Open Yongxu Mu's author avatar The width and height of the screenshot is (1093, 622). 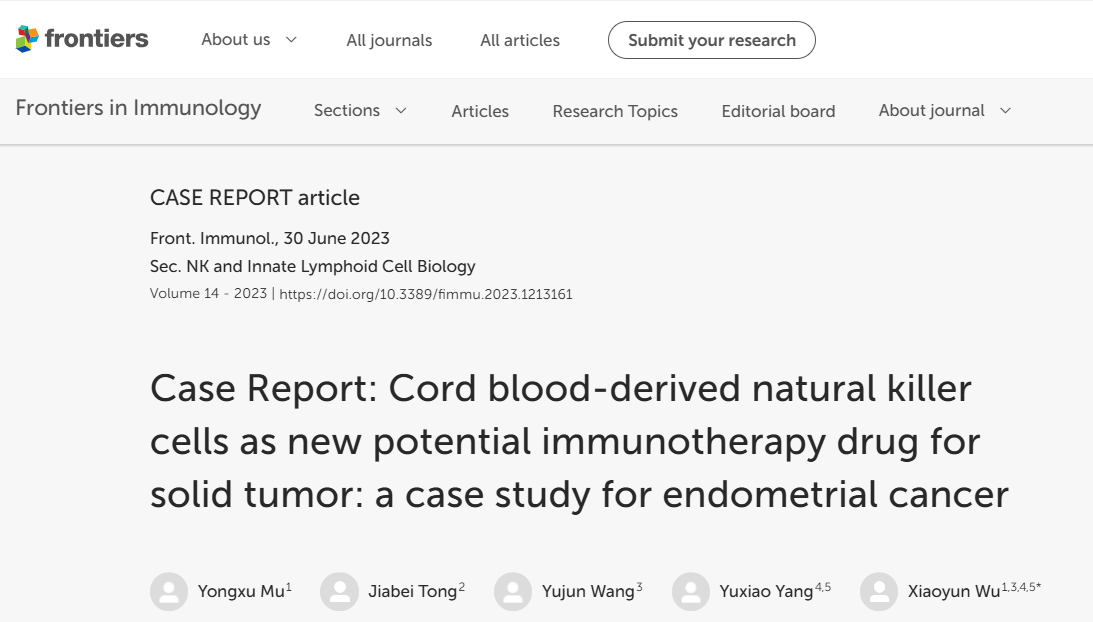pos(169,591)
